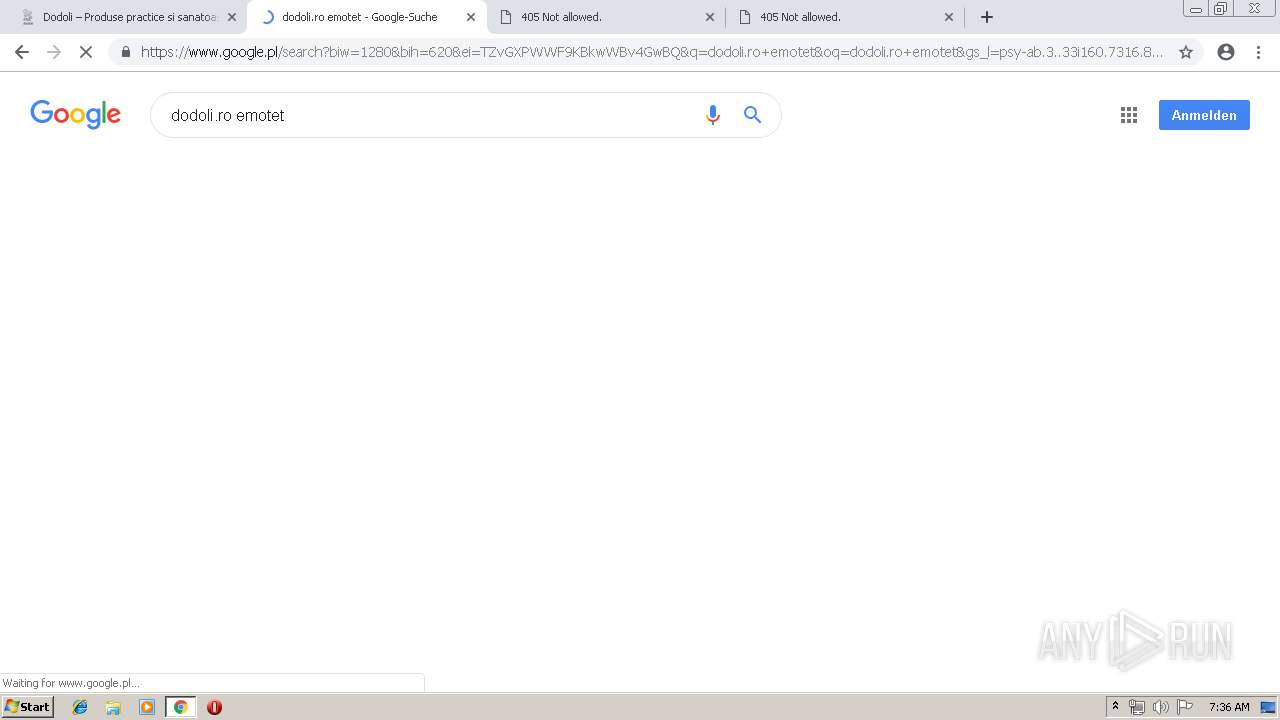This screenshot has height=720, width=1280.
Task: Open the volume speaker tray icon
Action: click(1161, 707)
